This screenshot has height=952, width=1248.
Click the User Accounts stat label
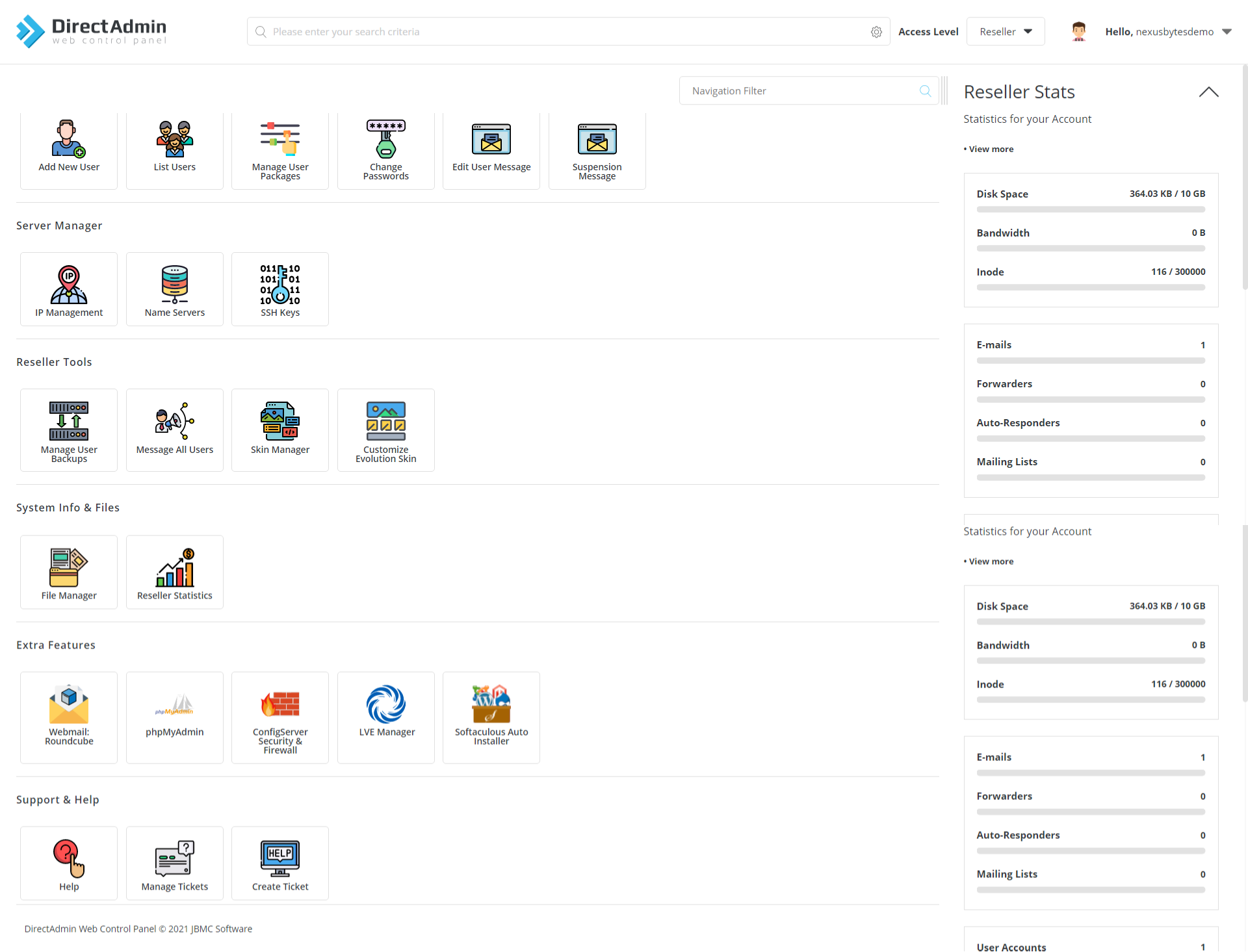click(1011, 947)
